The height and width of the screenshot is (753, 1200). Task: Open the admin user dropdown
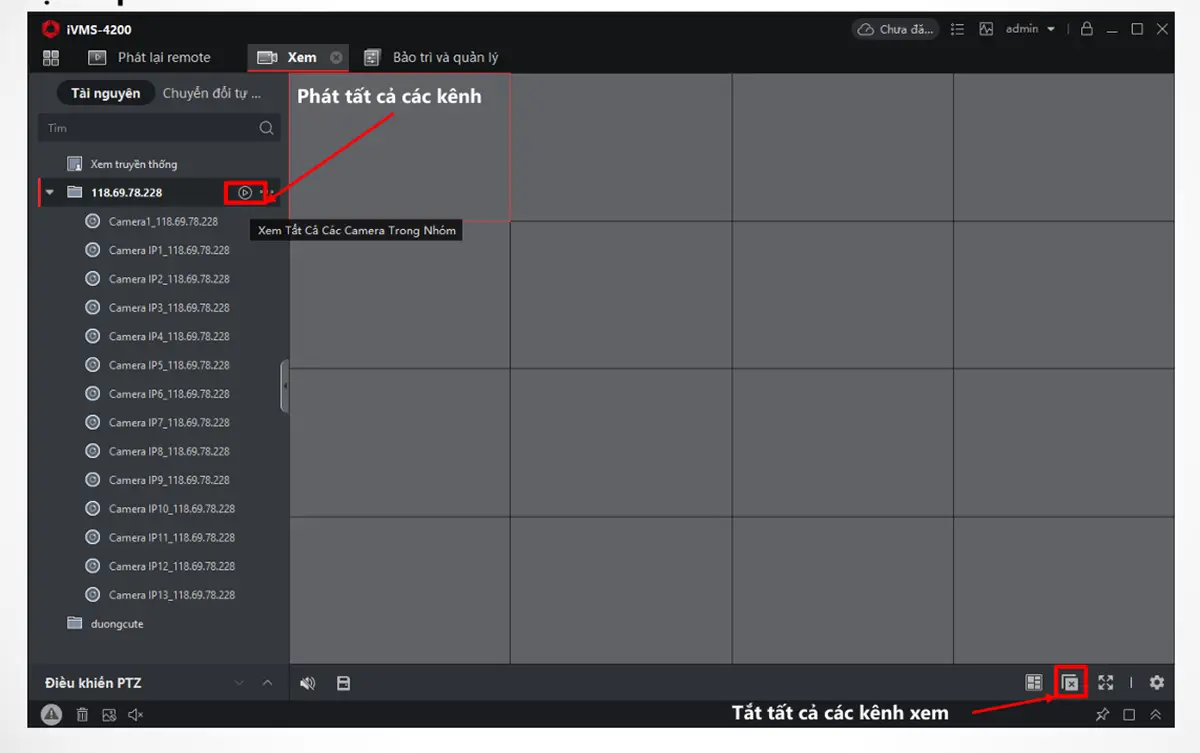pyautogui.click(x=1031, y=30)
